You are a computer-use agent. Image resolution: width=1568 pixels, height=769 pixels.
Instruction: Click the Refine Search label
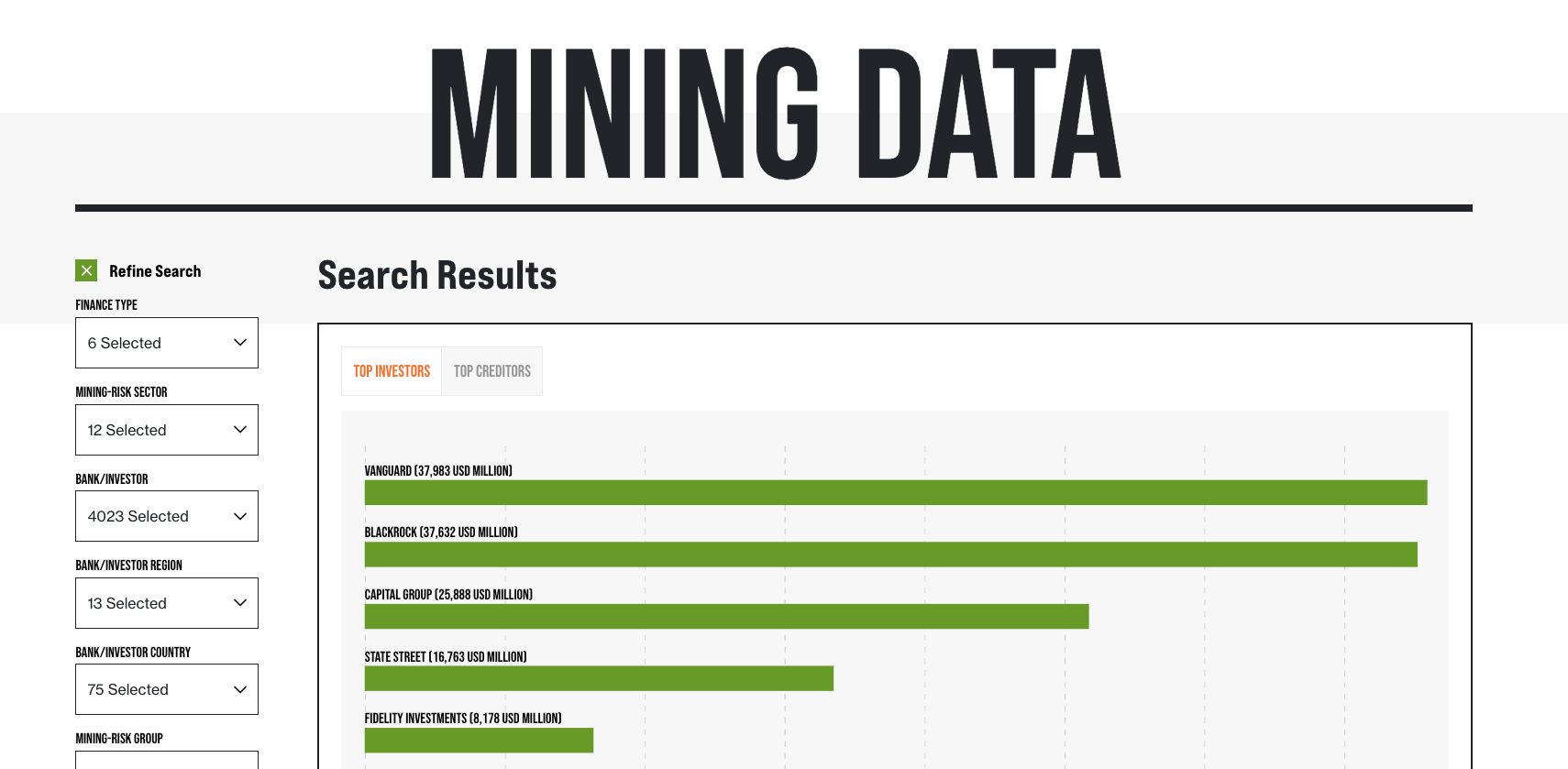(x=155, y=271)
